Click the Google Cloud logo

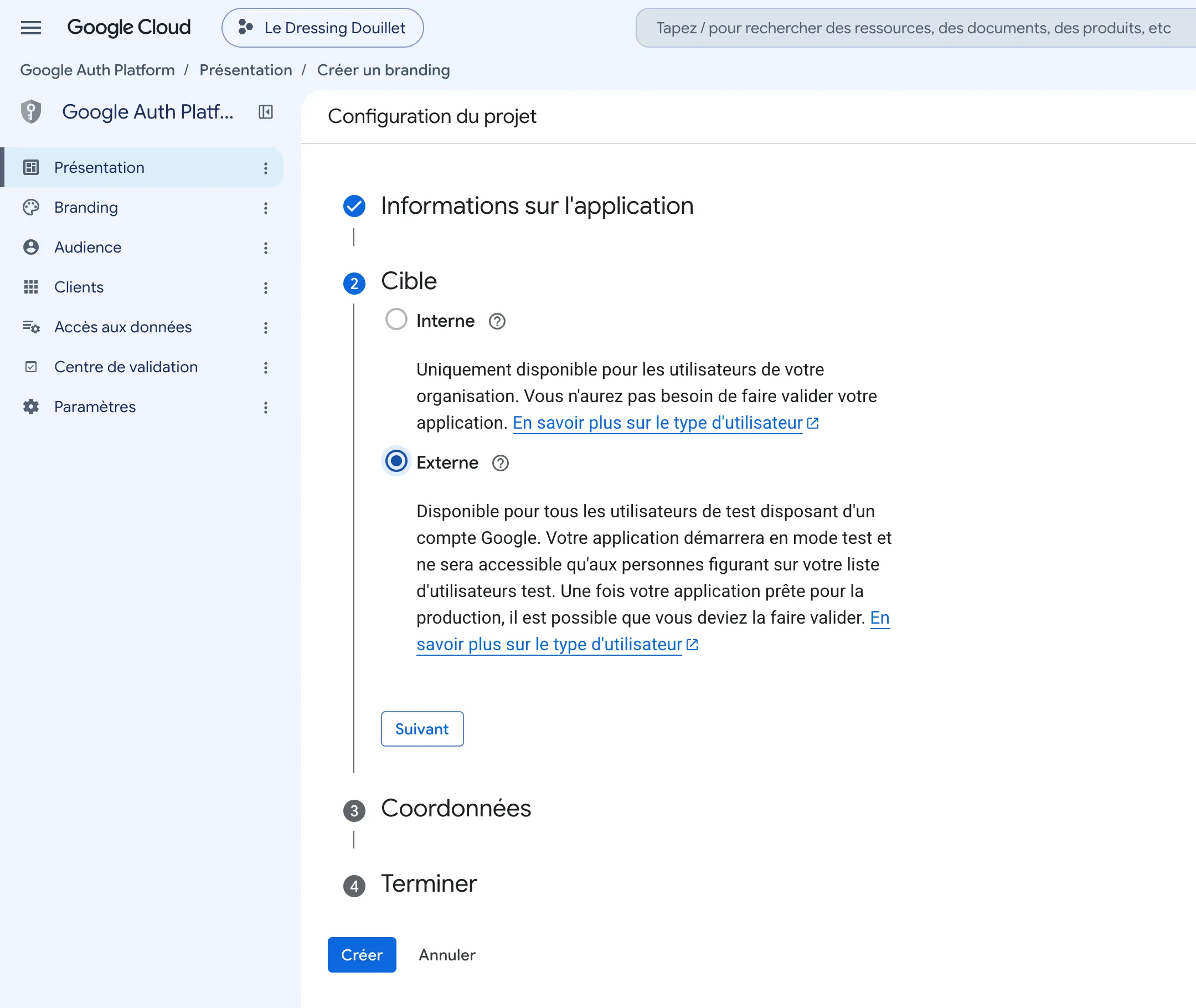tap(128, 28)
